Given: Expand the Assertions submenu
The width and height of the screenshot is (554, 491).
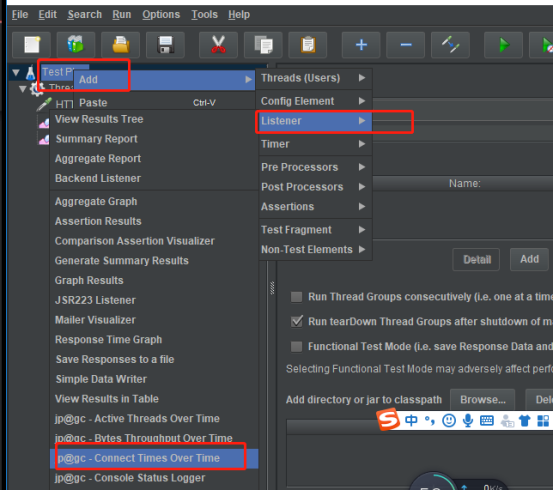Looking at the screenshot, I should (x=316, y=207).
